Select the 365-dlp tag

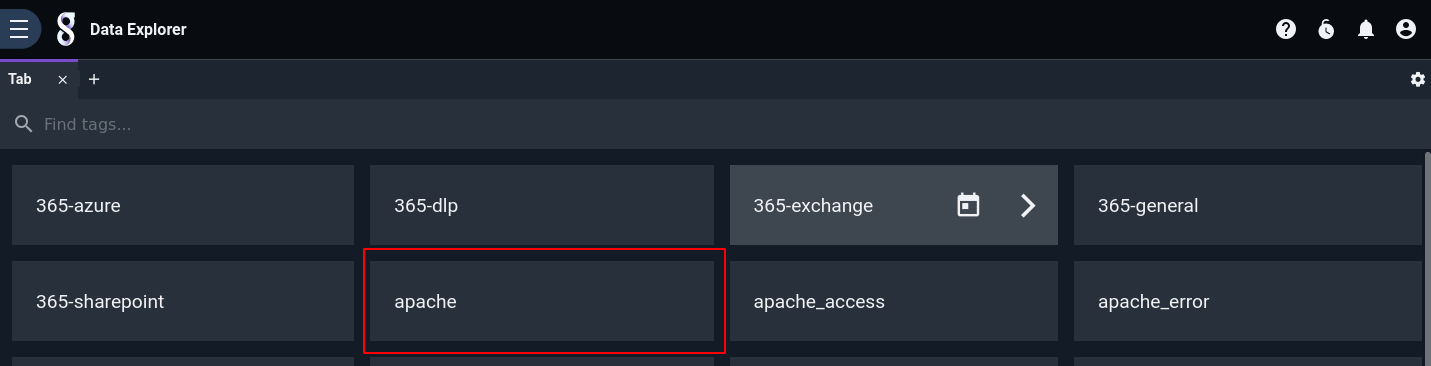coord(542,205)
